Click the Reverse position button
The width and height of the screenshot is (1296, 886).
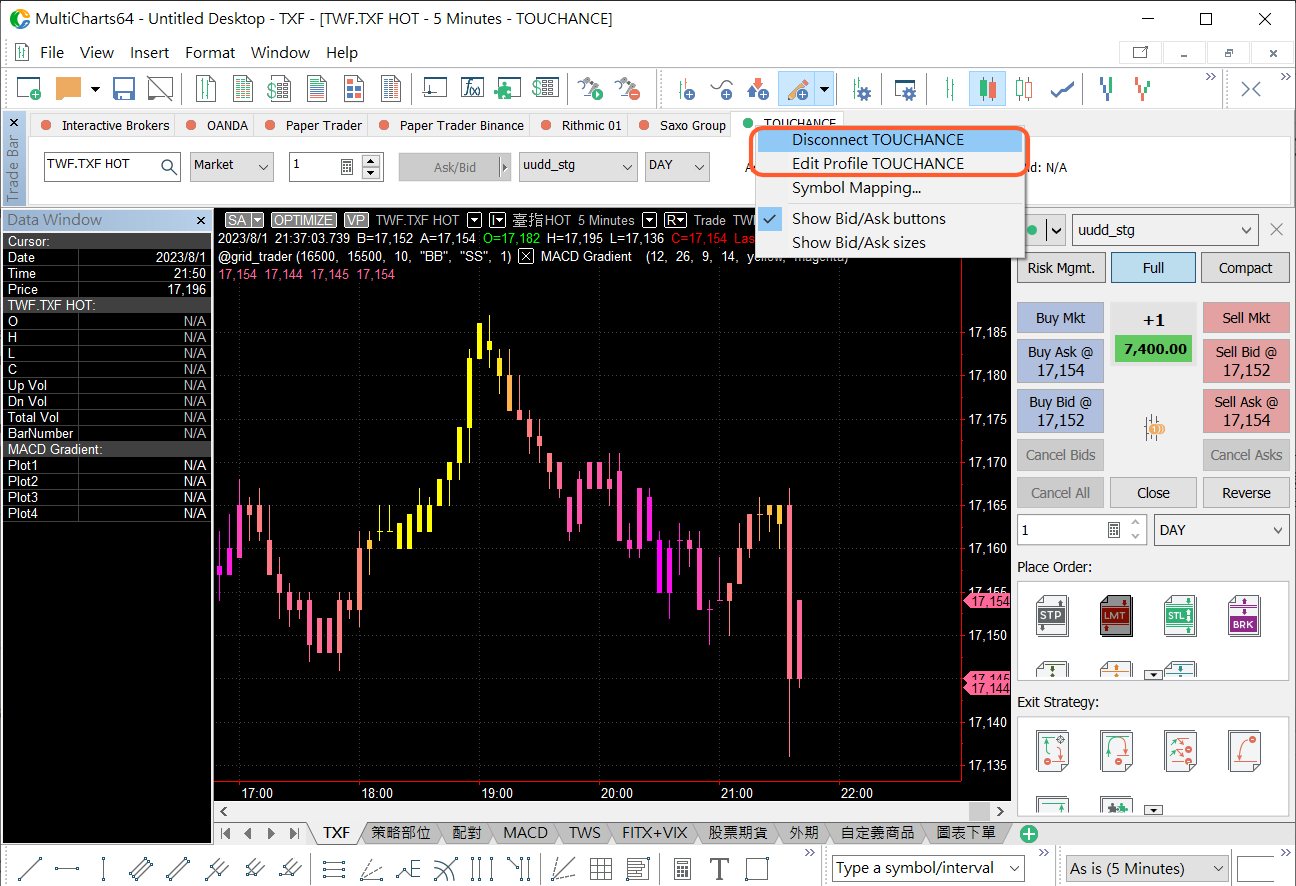point(1245,492)
